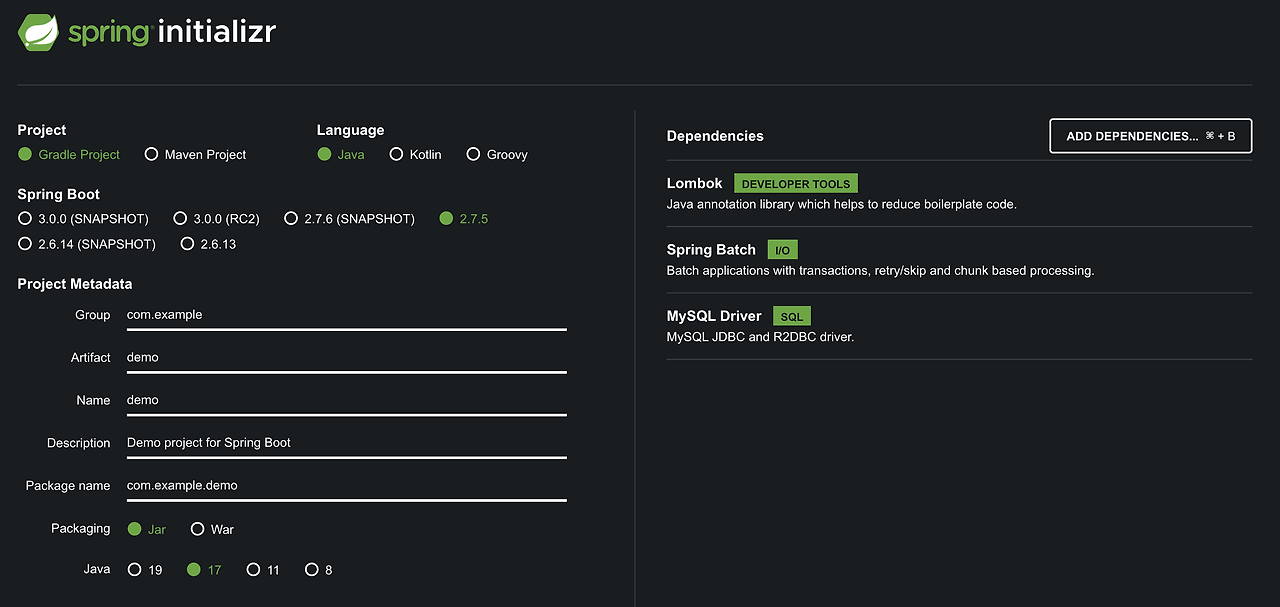Select Spring Boot 2.6.13 version

click(x=208, y=244)
